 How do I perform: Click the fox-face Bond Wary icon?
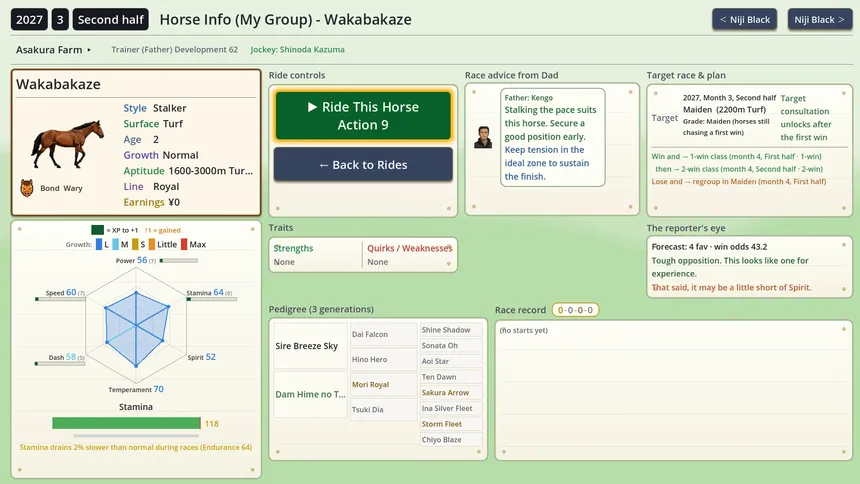pos(27,188)
